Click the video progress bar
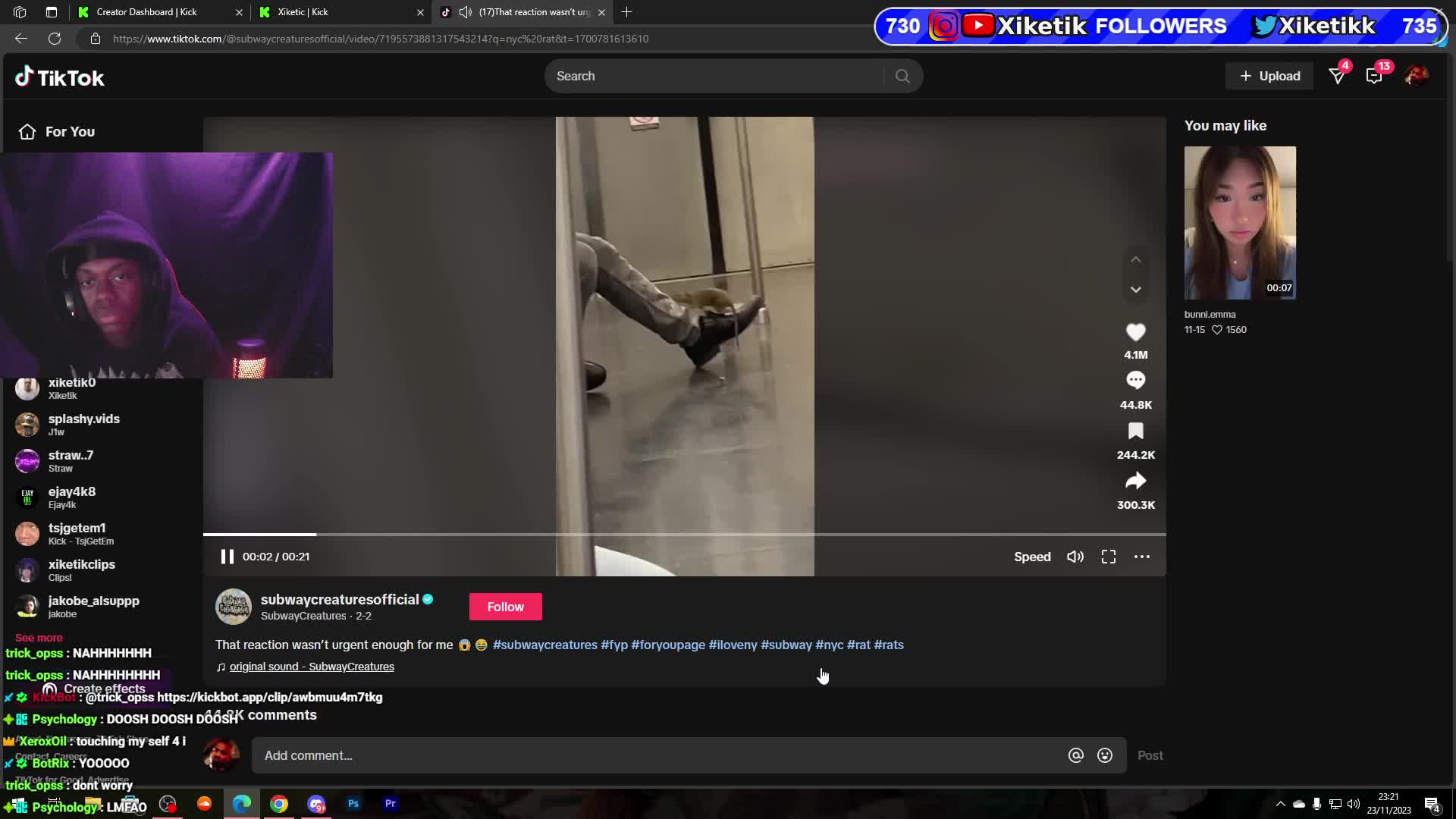 (x=682, y=535)
